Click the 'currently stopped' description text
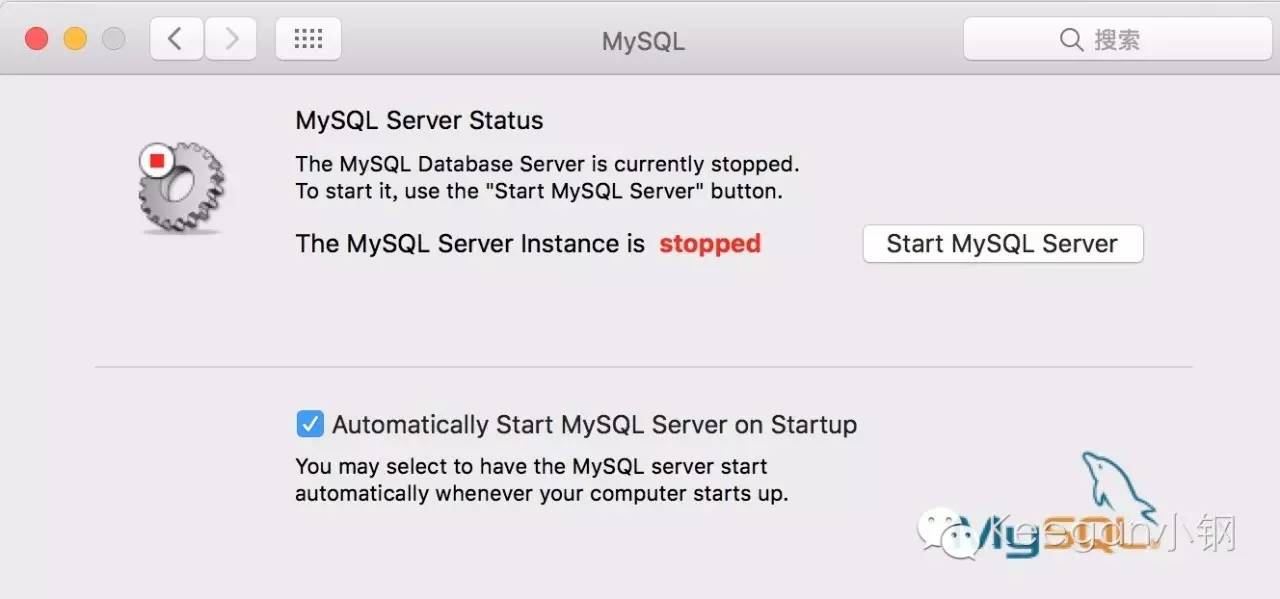This screenshot has height=599, width=1280. click(x=547, y=164)
